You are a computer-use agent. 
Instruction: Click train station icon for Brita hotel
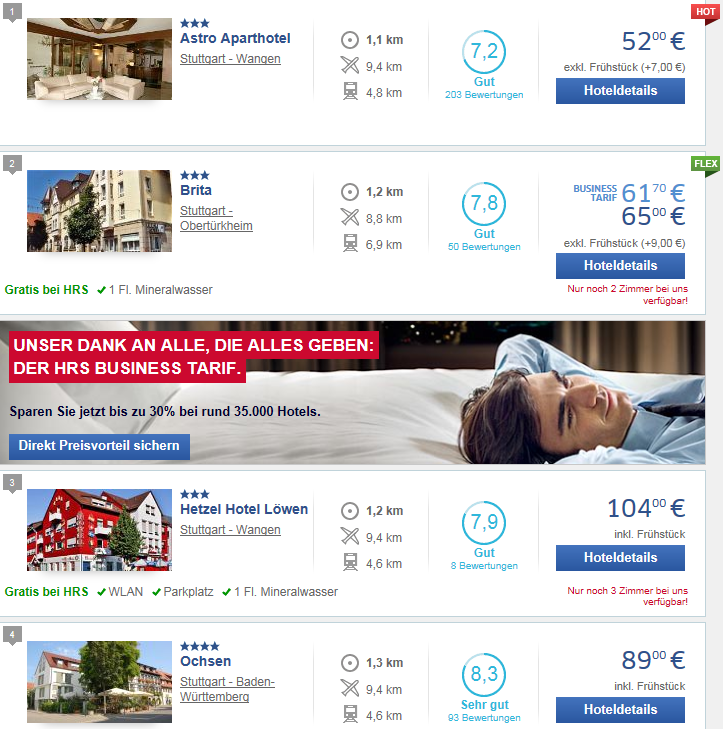350,243
